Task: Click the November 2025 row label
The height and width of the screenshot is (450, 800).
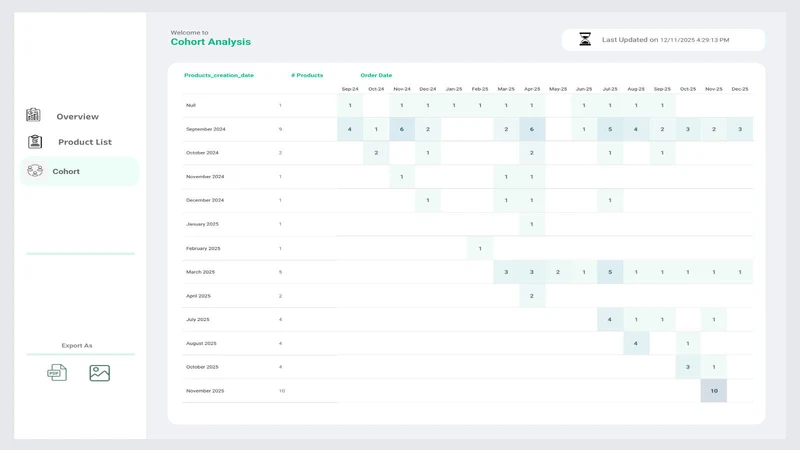Action: click(x=205, y=391)
